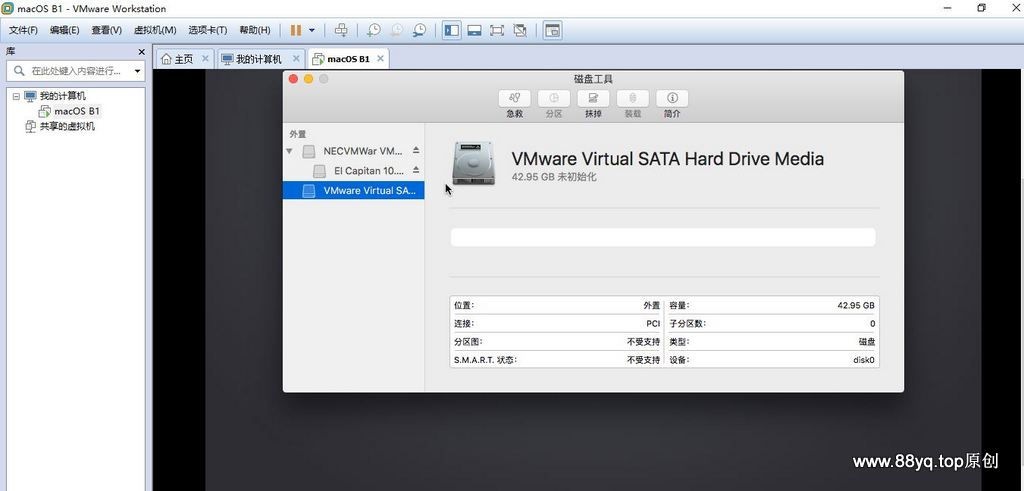The image size is (1024, 491).
Task: Revert to the previous snapshot icon
Action: coord(396,30)
